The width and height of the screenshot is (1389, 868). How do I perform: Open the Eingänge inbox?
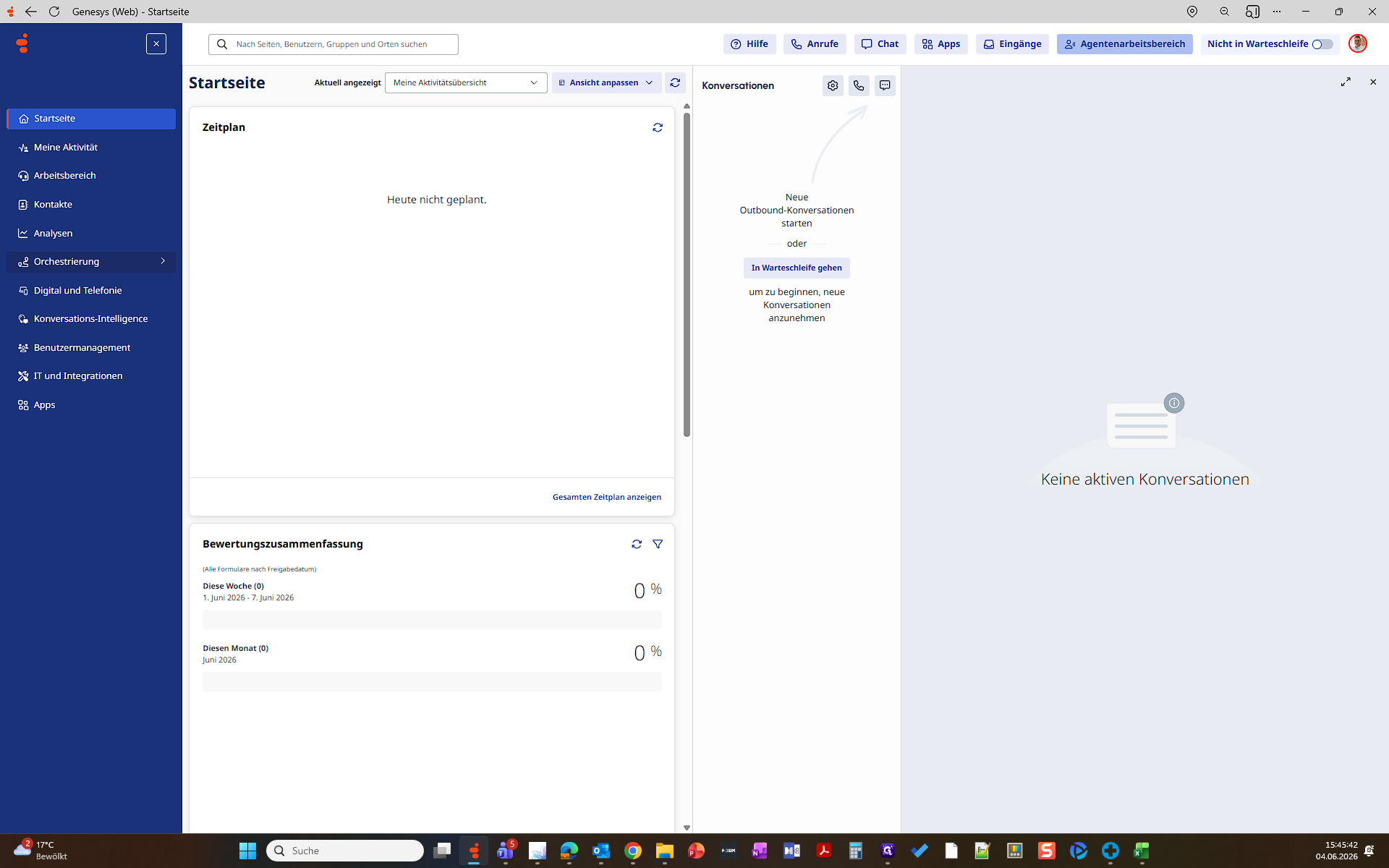[x=1012, y=44]
